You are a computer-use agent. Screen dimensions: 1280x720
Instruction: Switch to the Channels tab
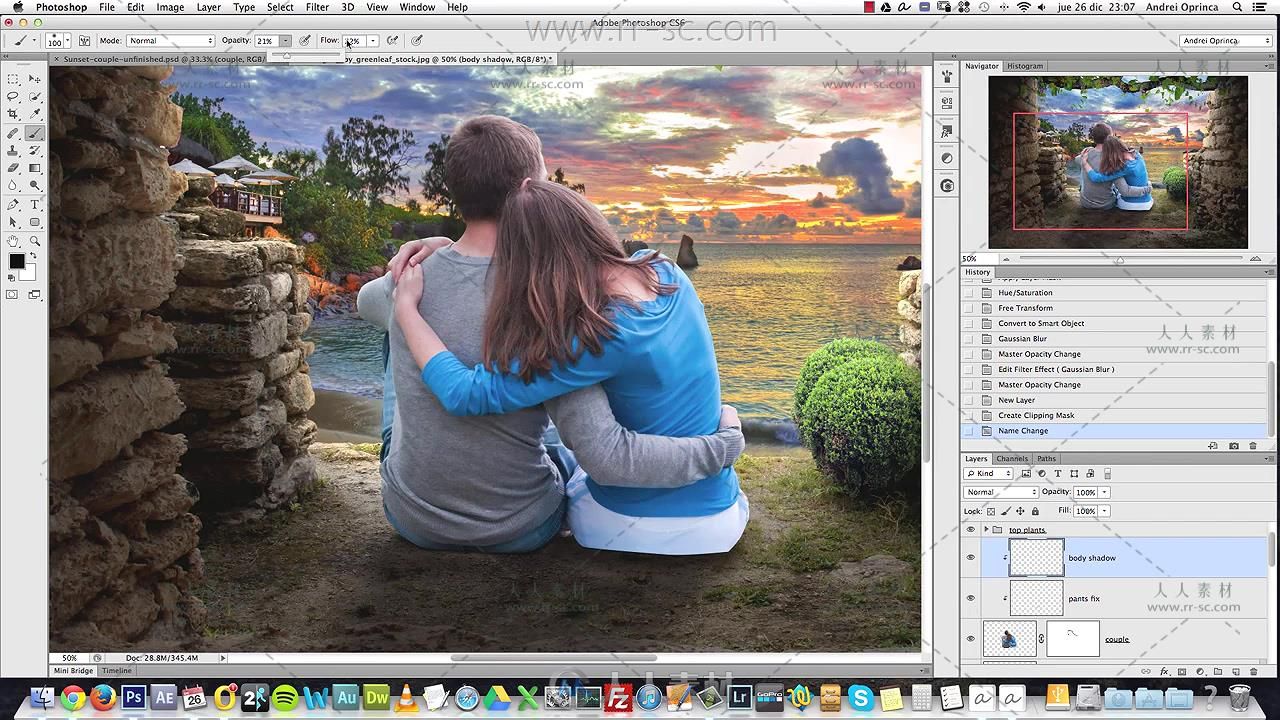coord(1012,459)
